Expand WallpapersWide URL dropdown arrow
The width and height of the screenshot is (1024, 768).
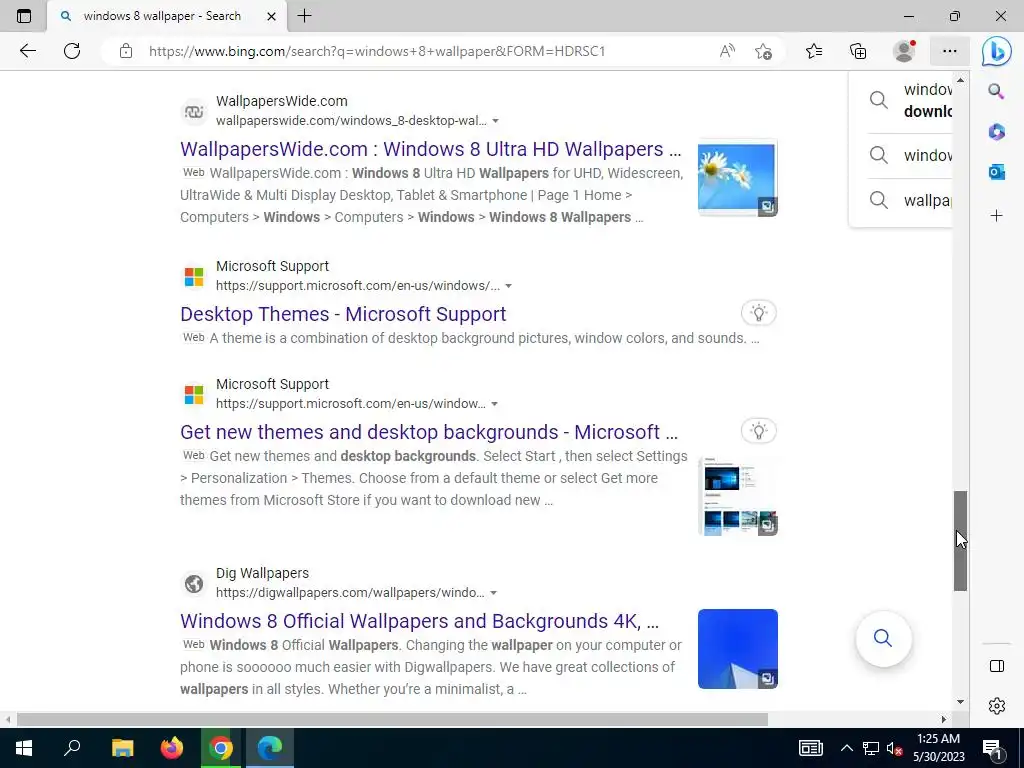495,121
